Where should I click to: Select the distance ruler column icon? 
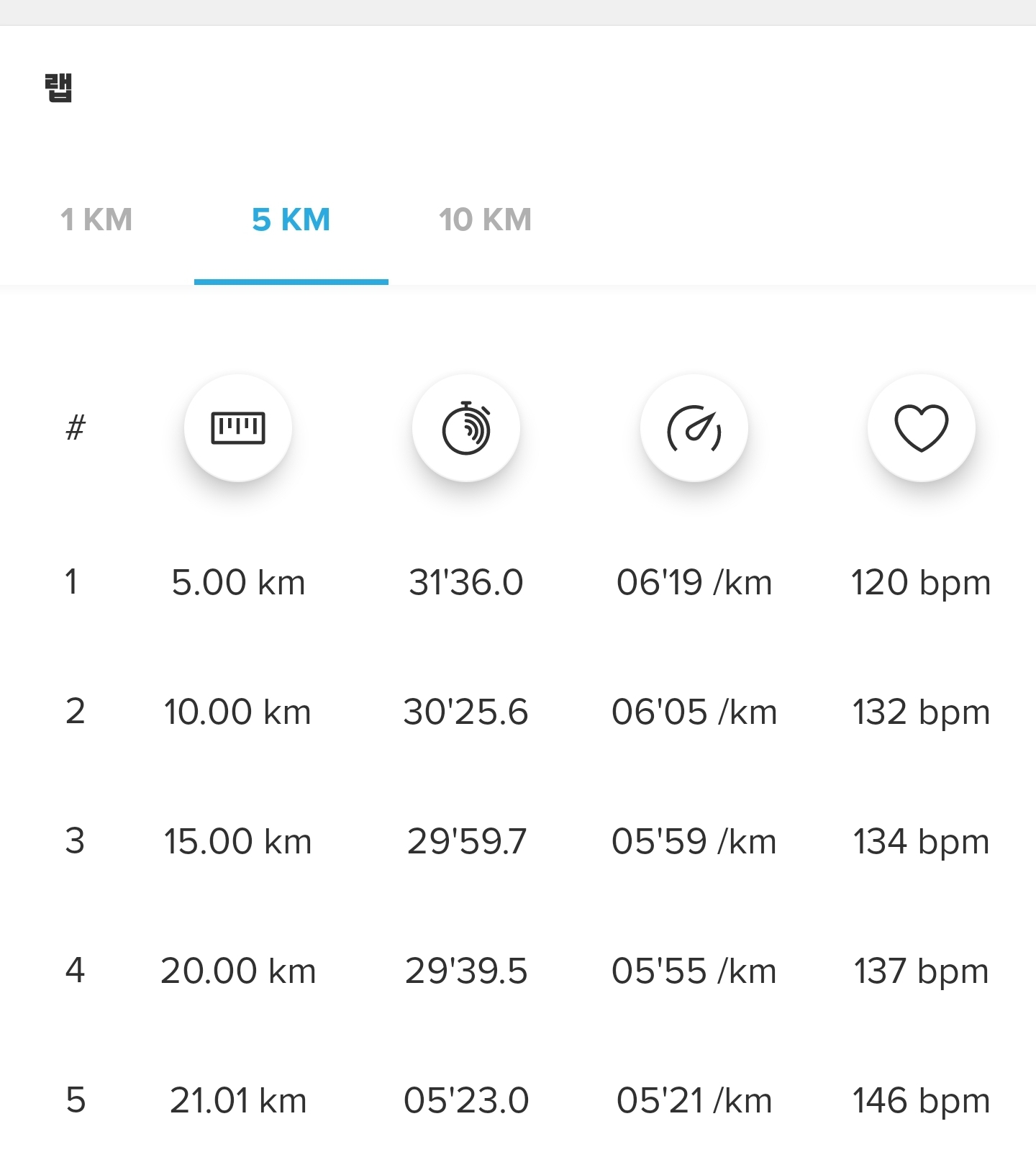click(x=238, y=428)
